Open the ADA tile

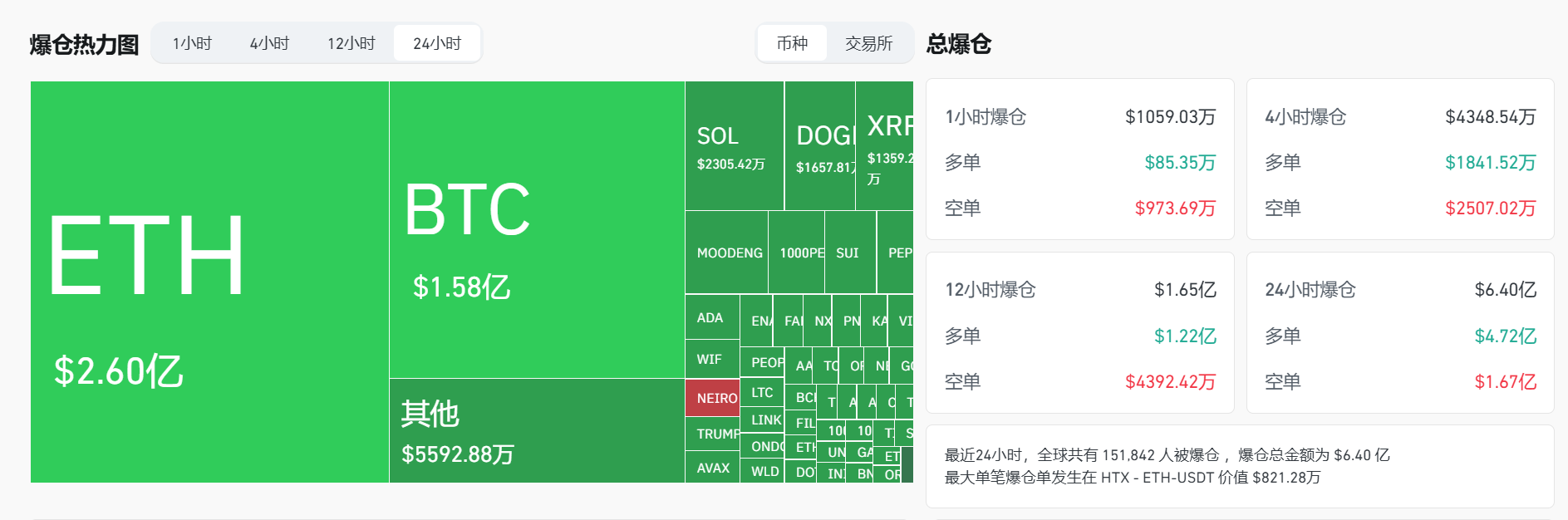pos(712,316)
